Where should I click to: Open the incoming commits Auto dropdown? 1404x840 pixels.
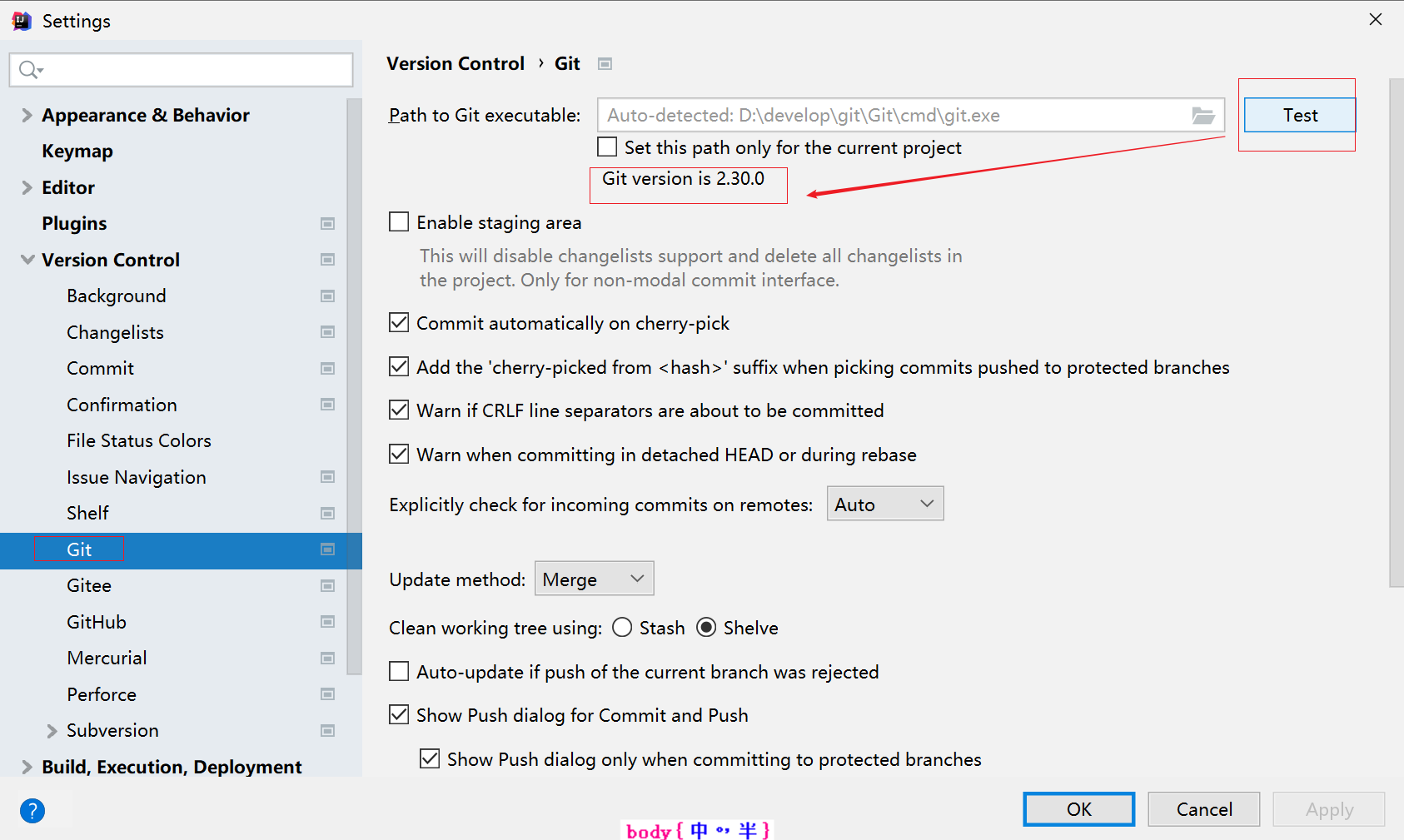click(x=884, y=504)
